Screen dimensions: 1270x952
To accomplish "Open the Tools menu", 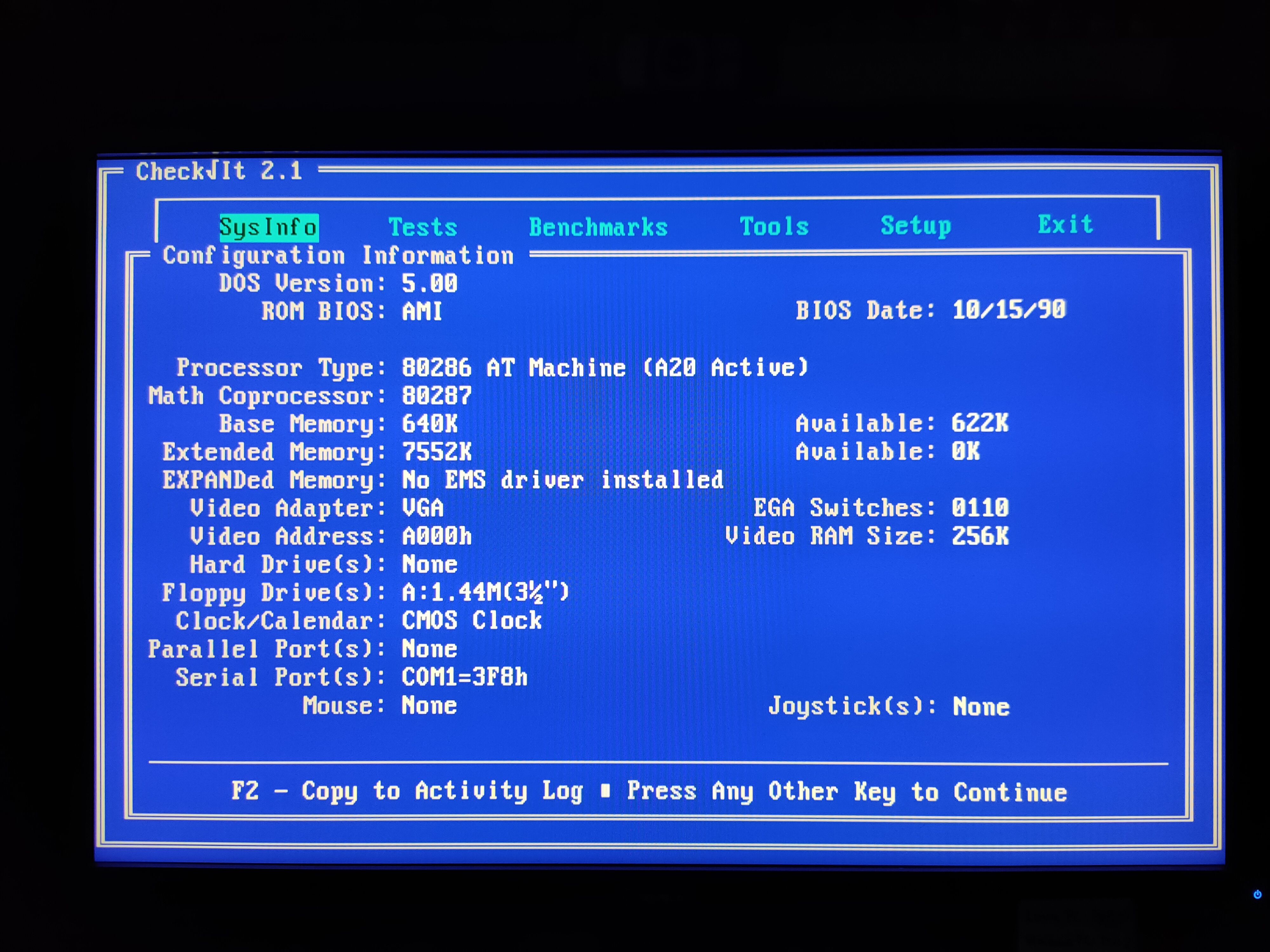I will click(774, 226).
